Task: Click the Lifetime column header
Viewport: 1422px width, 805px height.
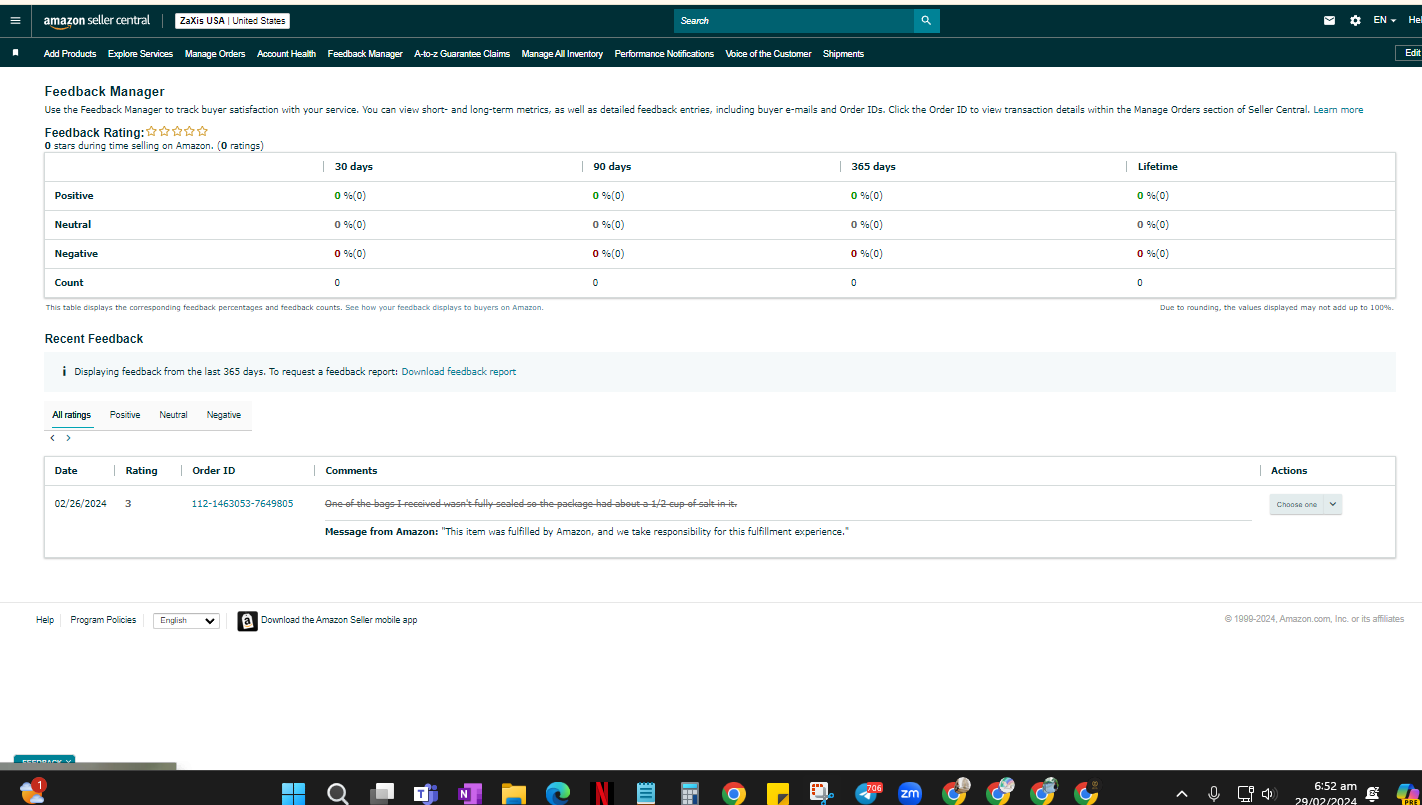Action: pyautogui.click(x=1158, y=167)
